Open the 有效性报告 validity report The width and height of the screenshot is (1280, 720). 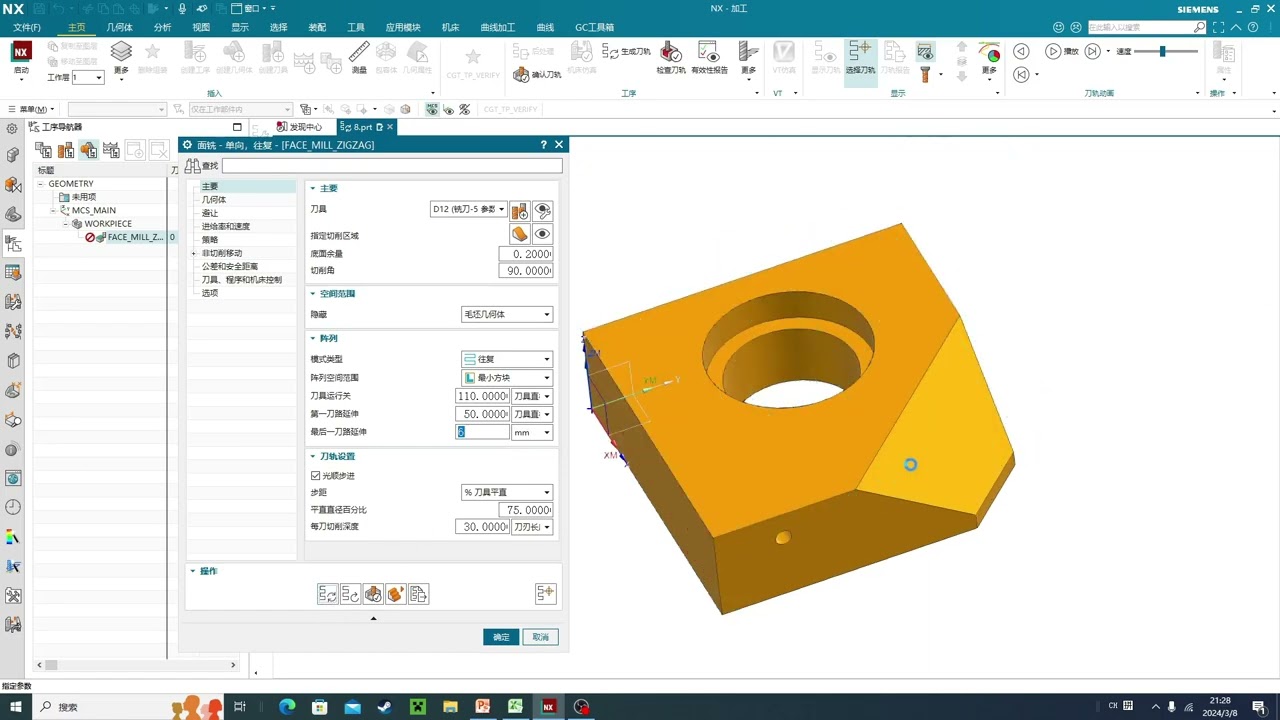pos(709,52)
